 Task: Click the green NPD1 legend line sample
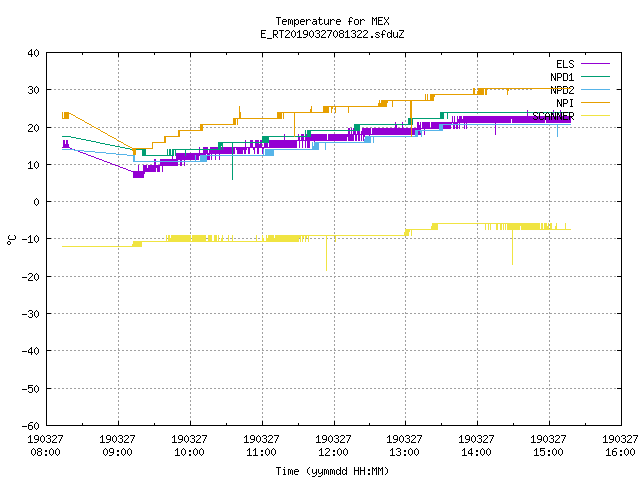pyautogui.click(x=596, y=77)
